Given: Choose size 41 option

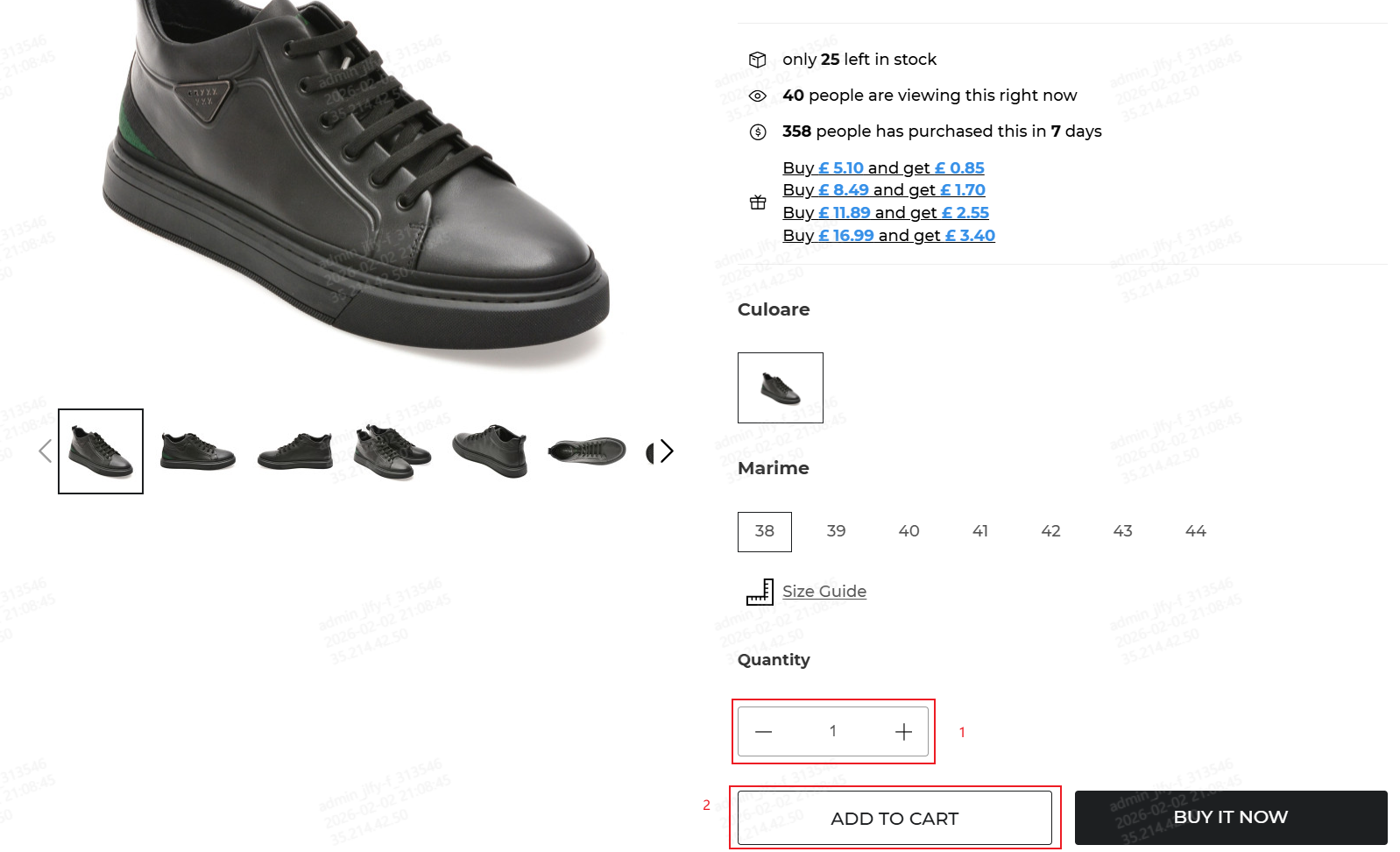Looking at the screenshot, I should point(980,531).
